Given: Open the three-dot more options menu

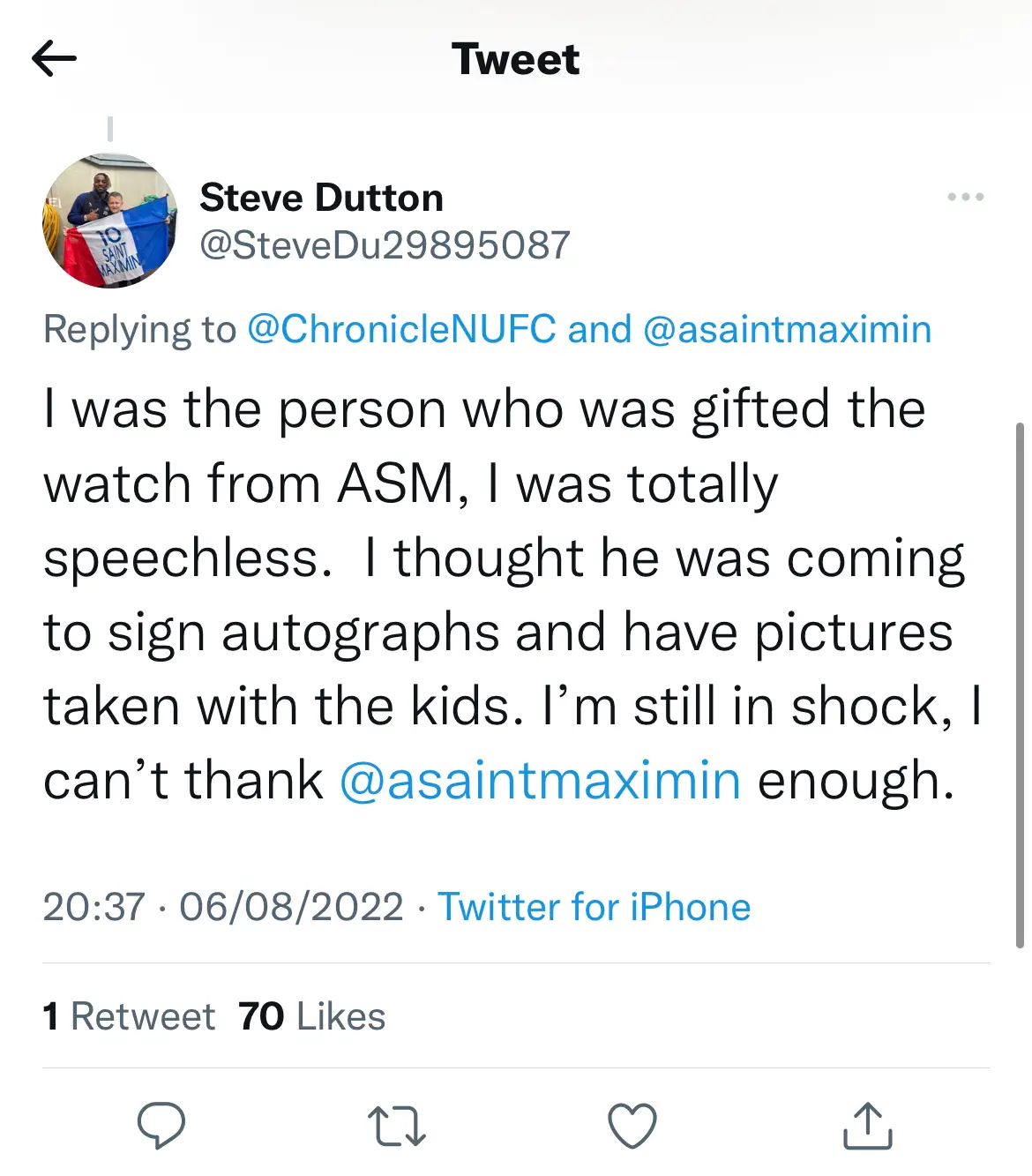Looking at the screenshot, I should [x=965, y=197].
